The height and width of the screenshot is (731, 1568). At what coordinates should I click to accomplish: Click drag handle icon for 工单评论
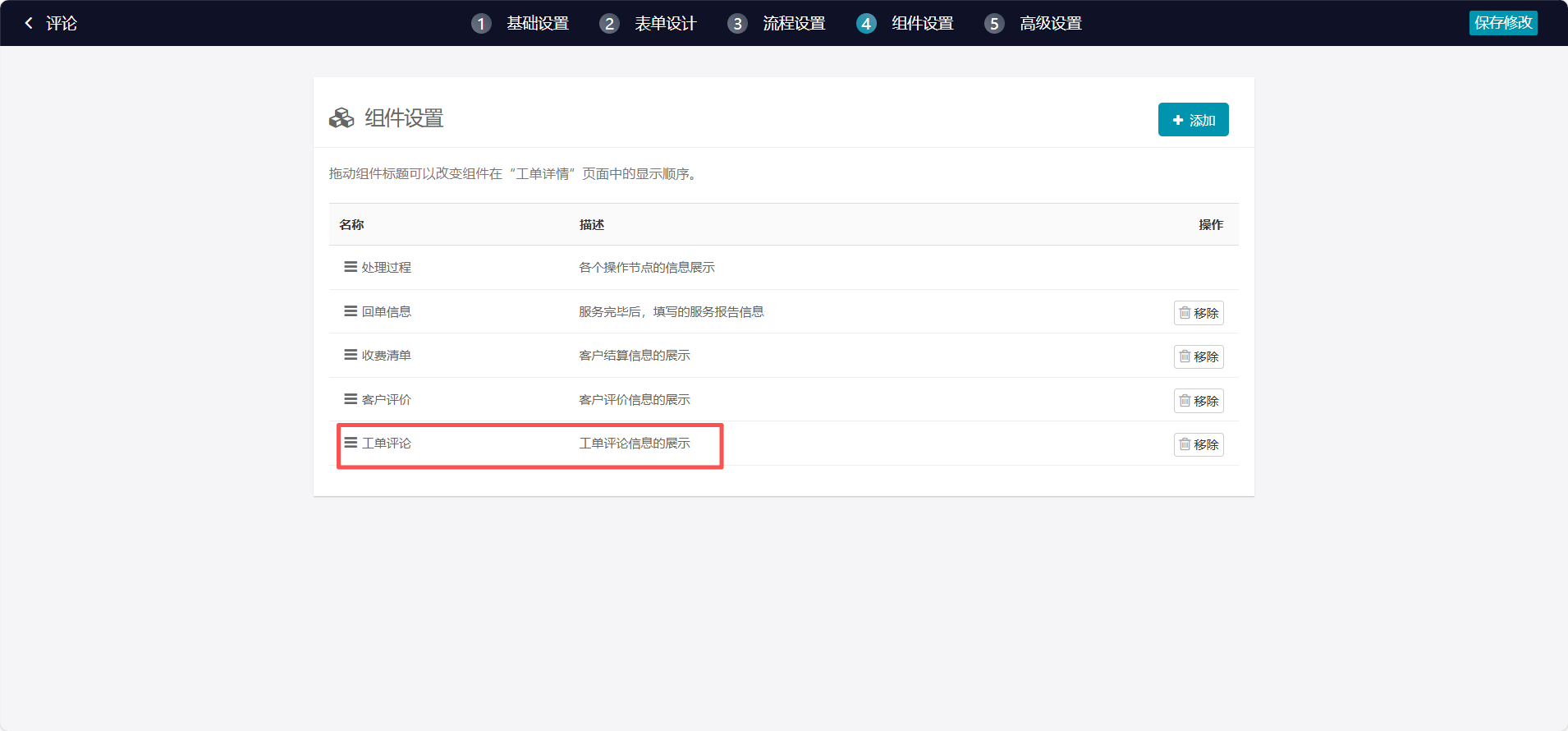tap(351, 443)
